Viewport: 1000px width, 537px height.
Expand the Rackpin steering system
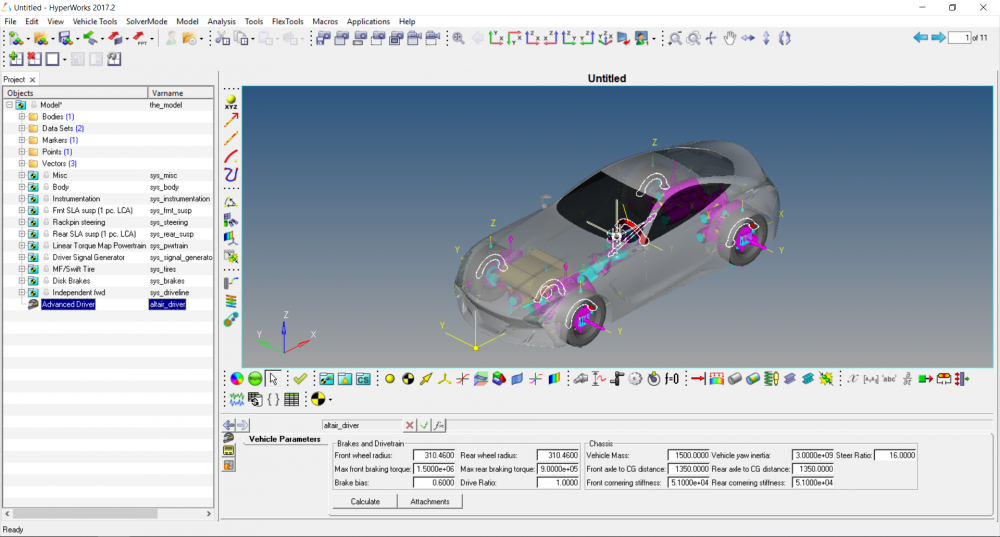pyautogui.click(x=22, y=222)
